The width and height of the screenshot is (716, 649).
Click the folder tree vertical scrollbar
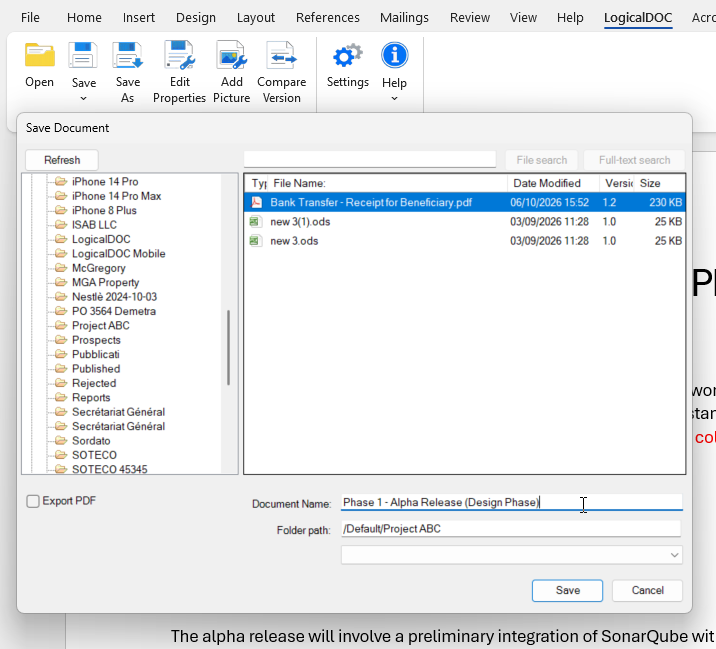tap(228, 347)
